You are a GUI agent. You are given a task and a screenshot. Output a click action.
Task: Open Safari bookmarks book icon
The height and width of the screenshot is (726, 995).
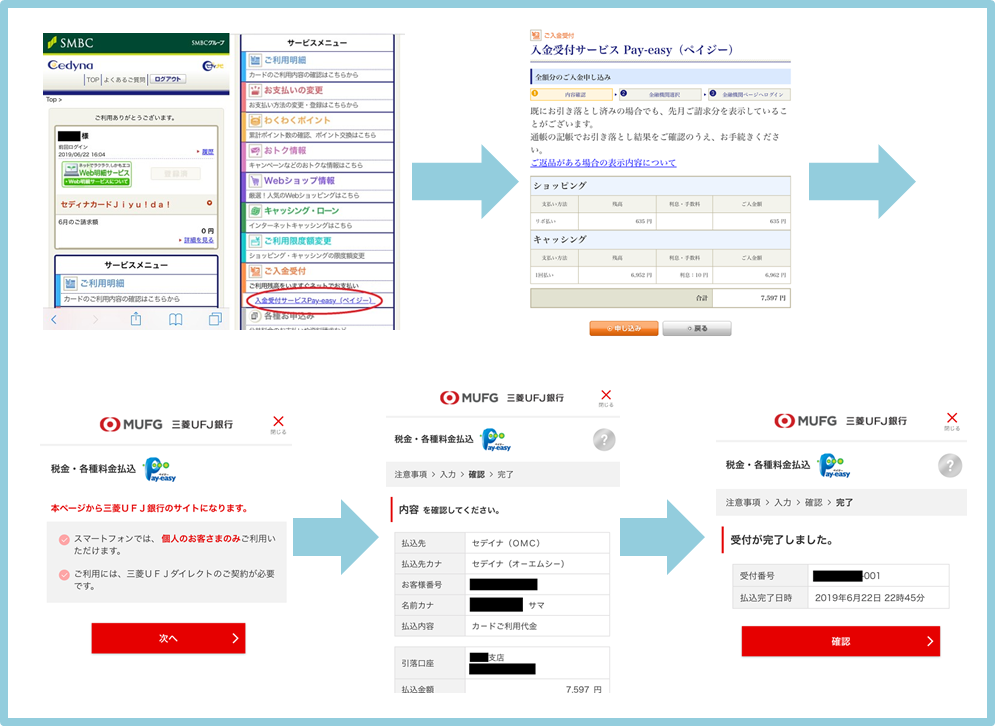(x=176, y=319)
